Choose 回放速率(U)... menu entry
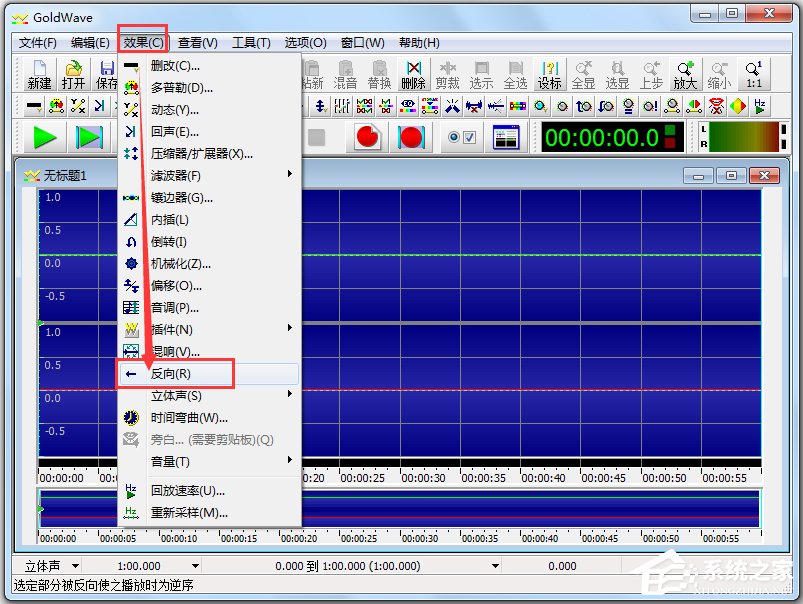 [x=209, y=491]
